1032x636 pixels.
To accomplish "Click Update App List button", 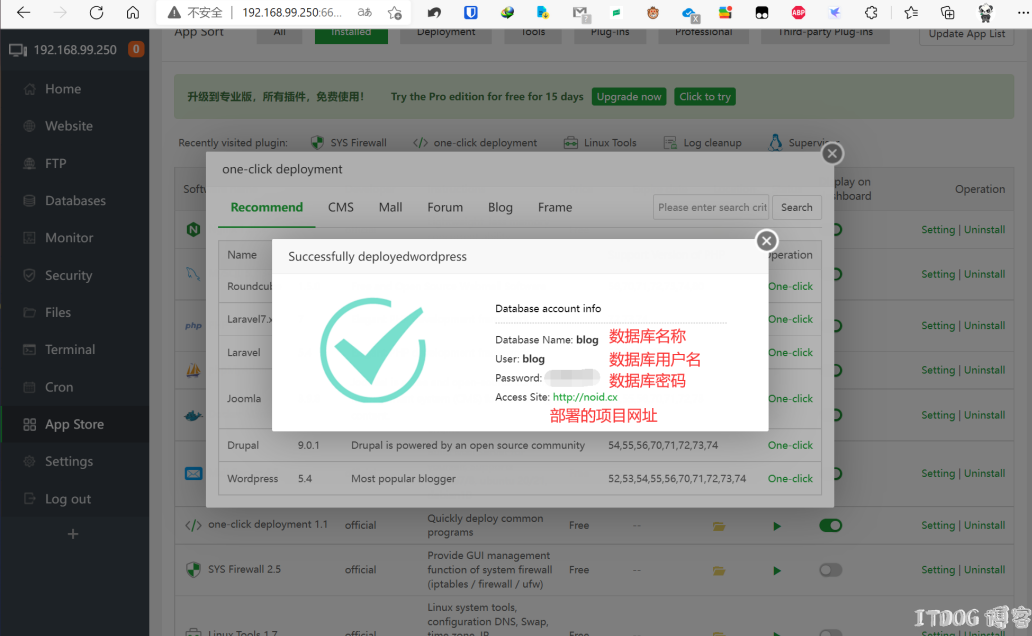I will 966,34.
